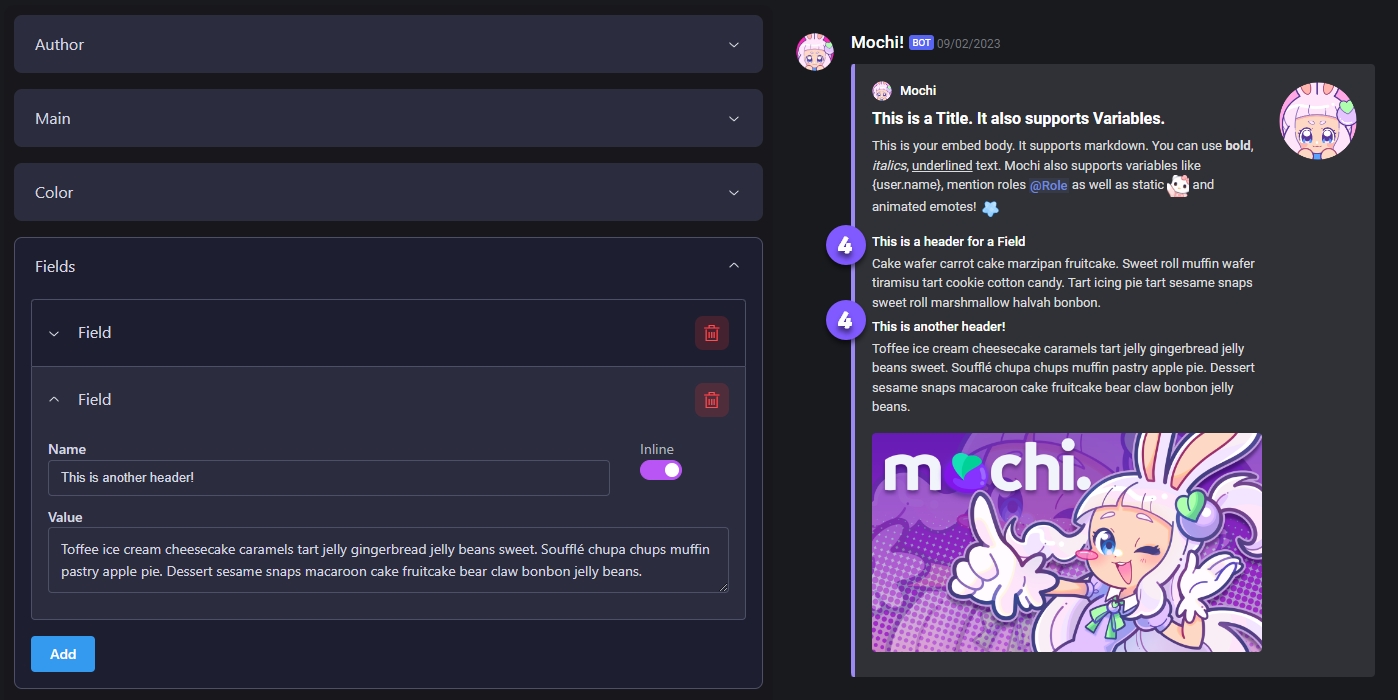The width and height of the screenshot is (1398, 700).
Task: Click the Add field button
Action: pos(63,654)
